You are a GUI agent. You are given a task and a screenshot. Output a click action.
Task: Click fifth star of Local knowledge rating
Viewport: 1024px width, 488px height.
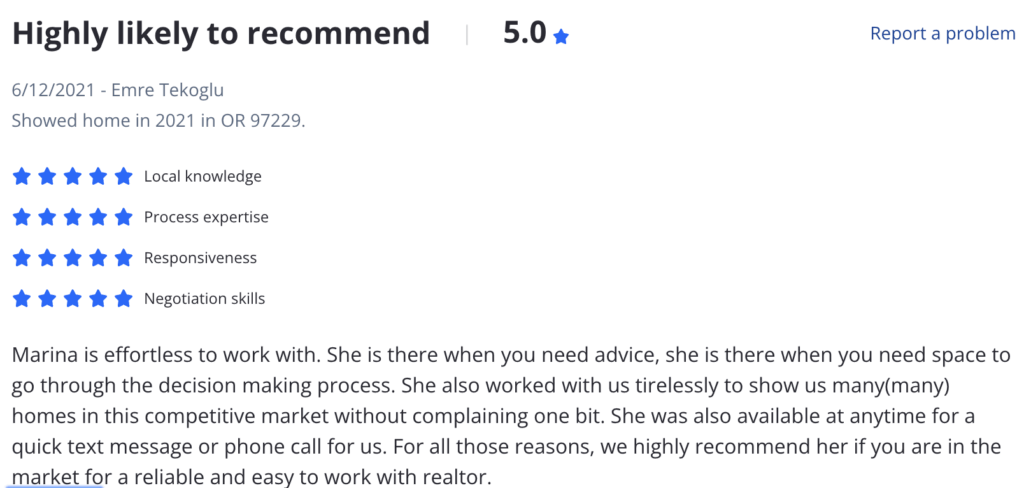pos(123,176)
